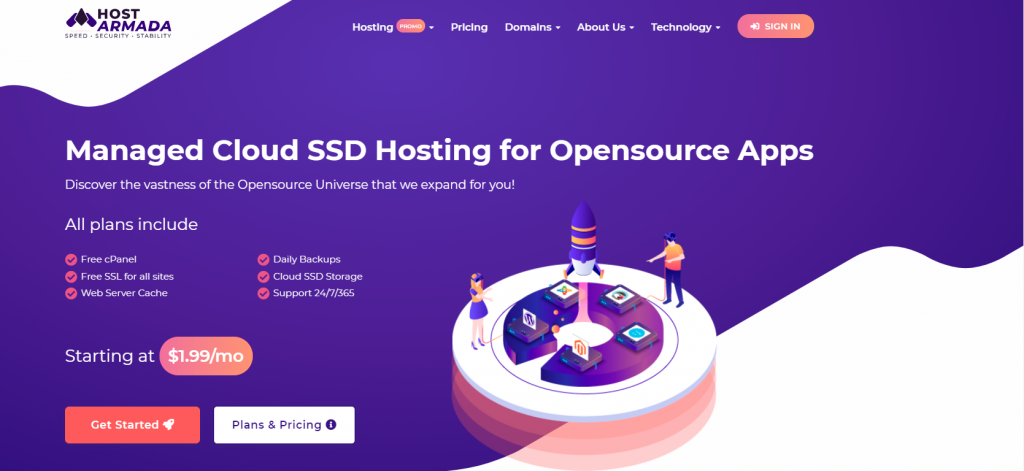Image resolution: width=1024 pixels, height=471 pixels.
Task: Expand the Technology dropdown arrow
Action: [x=718, y=28]
